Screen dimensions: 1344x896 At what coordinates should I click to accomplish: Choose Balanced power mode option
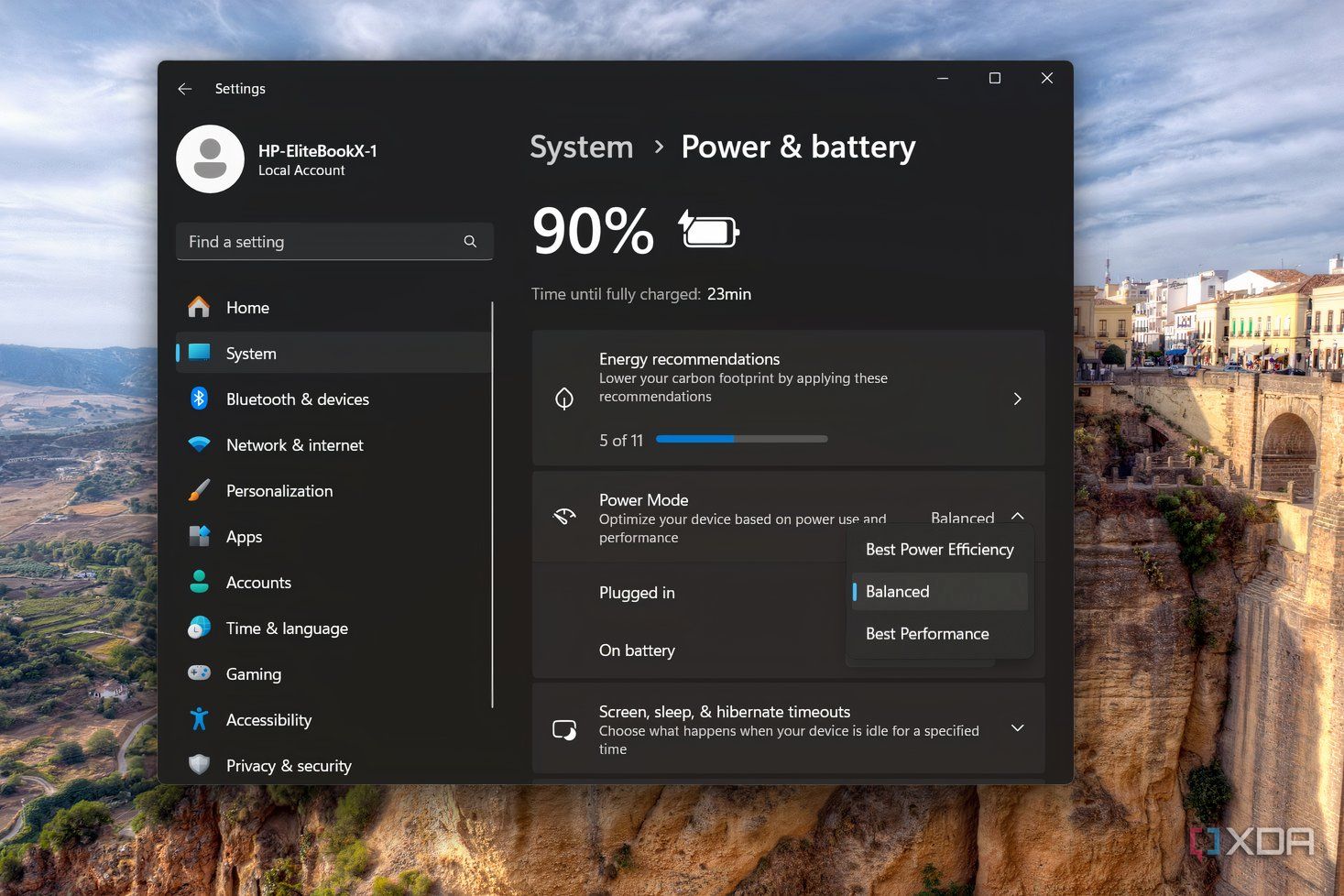point(939,592)
